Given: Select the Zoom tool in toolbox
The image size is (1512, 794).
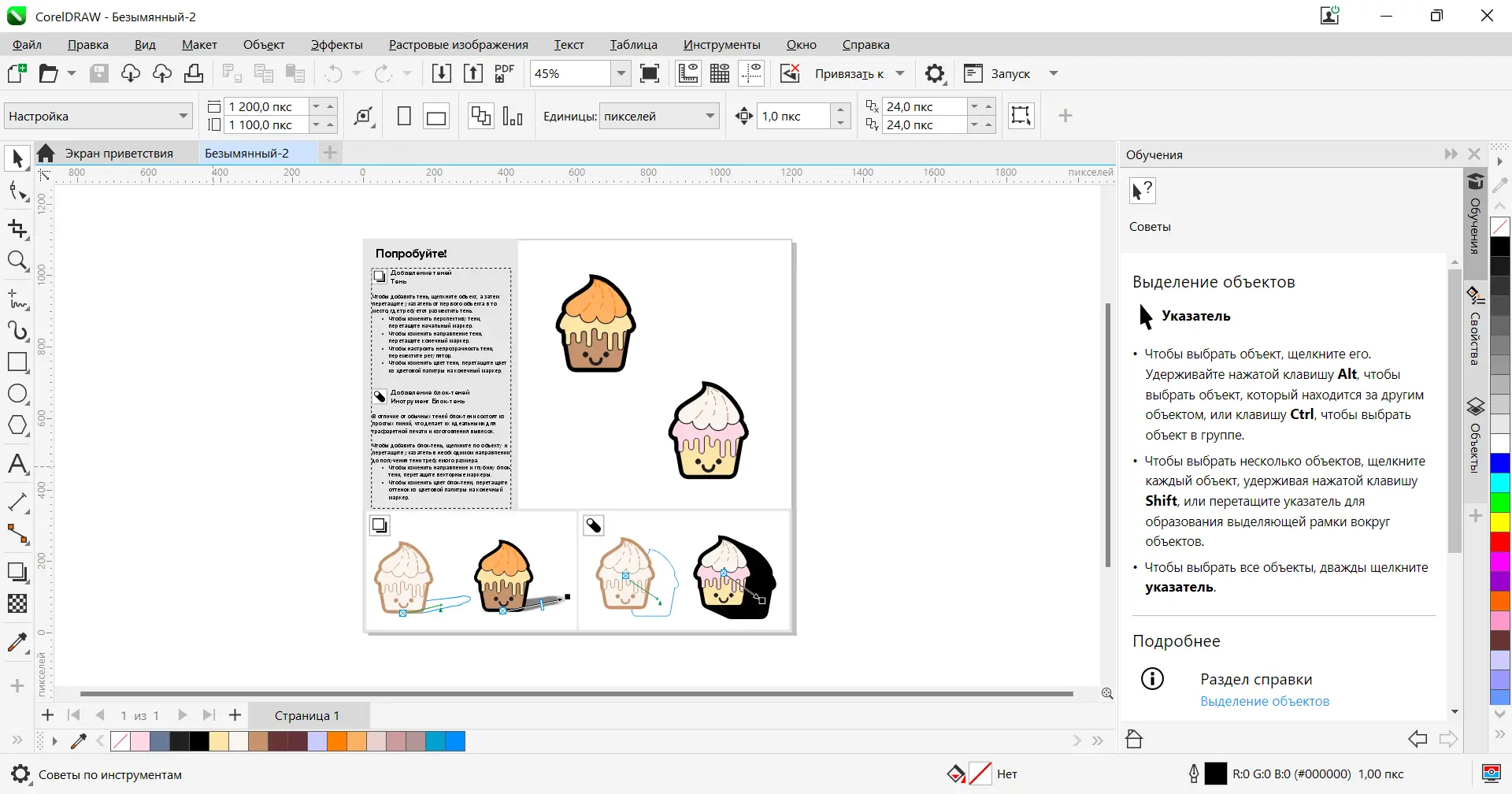Looking at the screenshot, I should 17,261.
